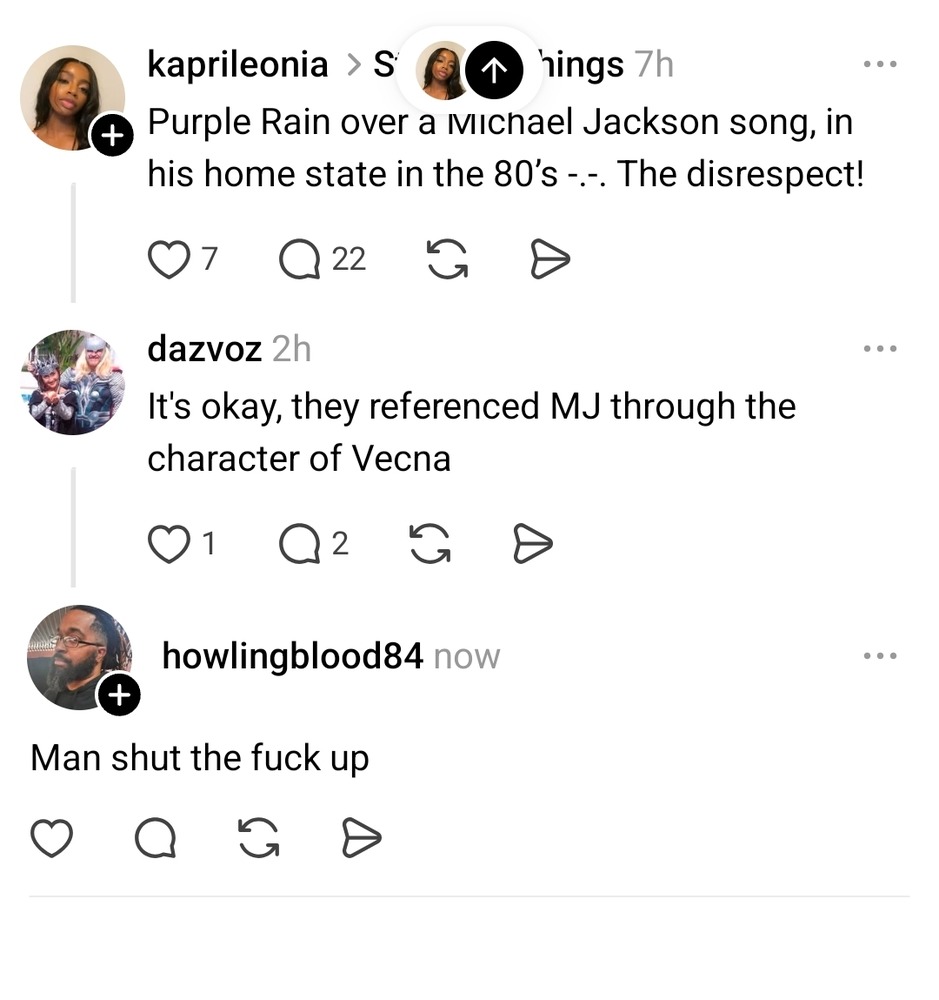This screenshot has width=939, height=1000.
Task: Reply to dazvoz's comment
Action: point(299,544)
